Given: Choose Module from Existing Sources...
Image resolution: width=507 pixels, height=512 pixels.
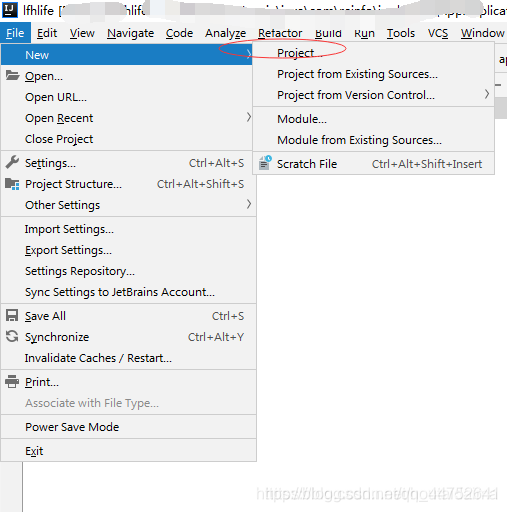Looking at the screenshot, I should pos(373,140).
